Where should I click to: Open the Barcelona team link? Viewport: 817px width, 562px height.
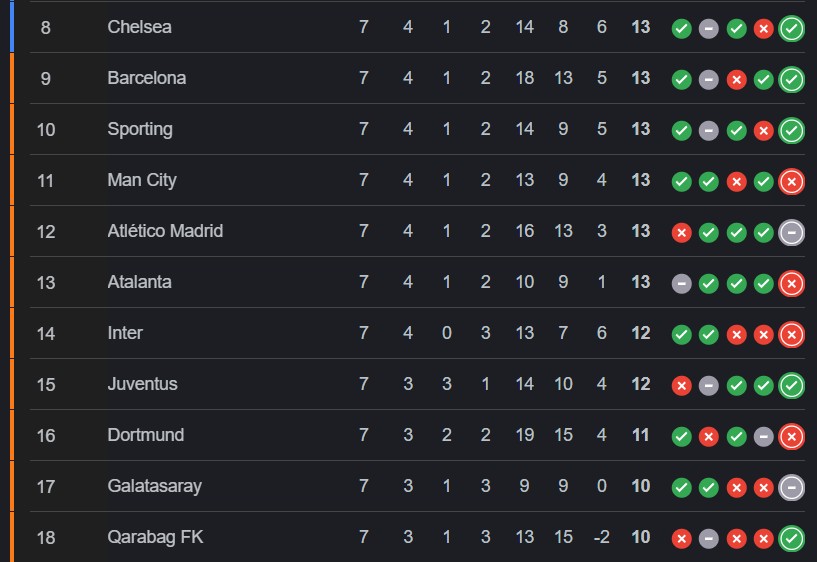pos(146,78)
